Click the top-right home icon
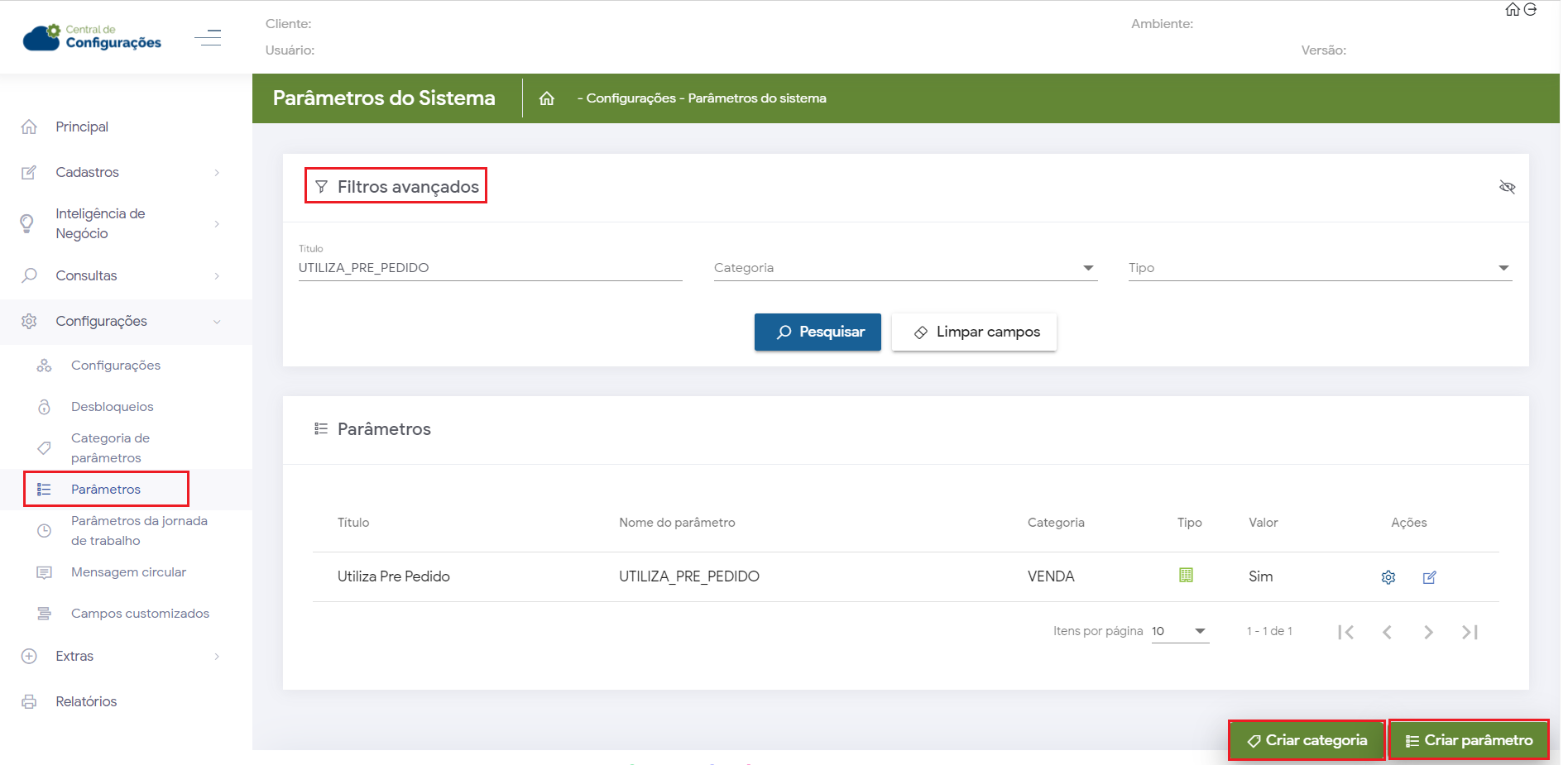The height and width of the screenshot is (765, 1568). [1512, 10]
